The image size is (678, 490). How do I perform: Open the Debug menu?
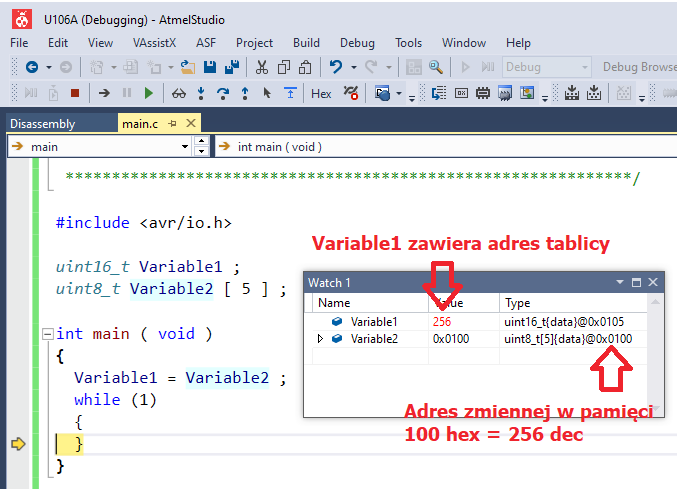[x=357, y=43]
